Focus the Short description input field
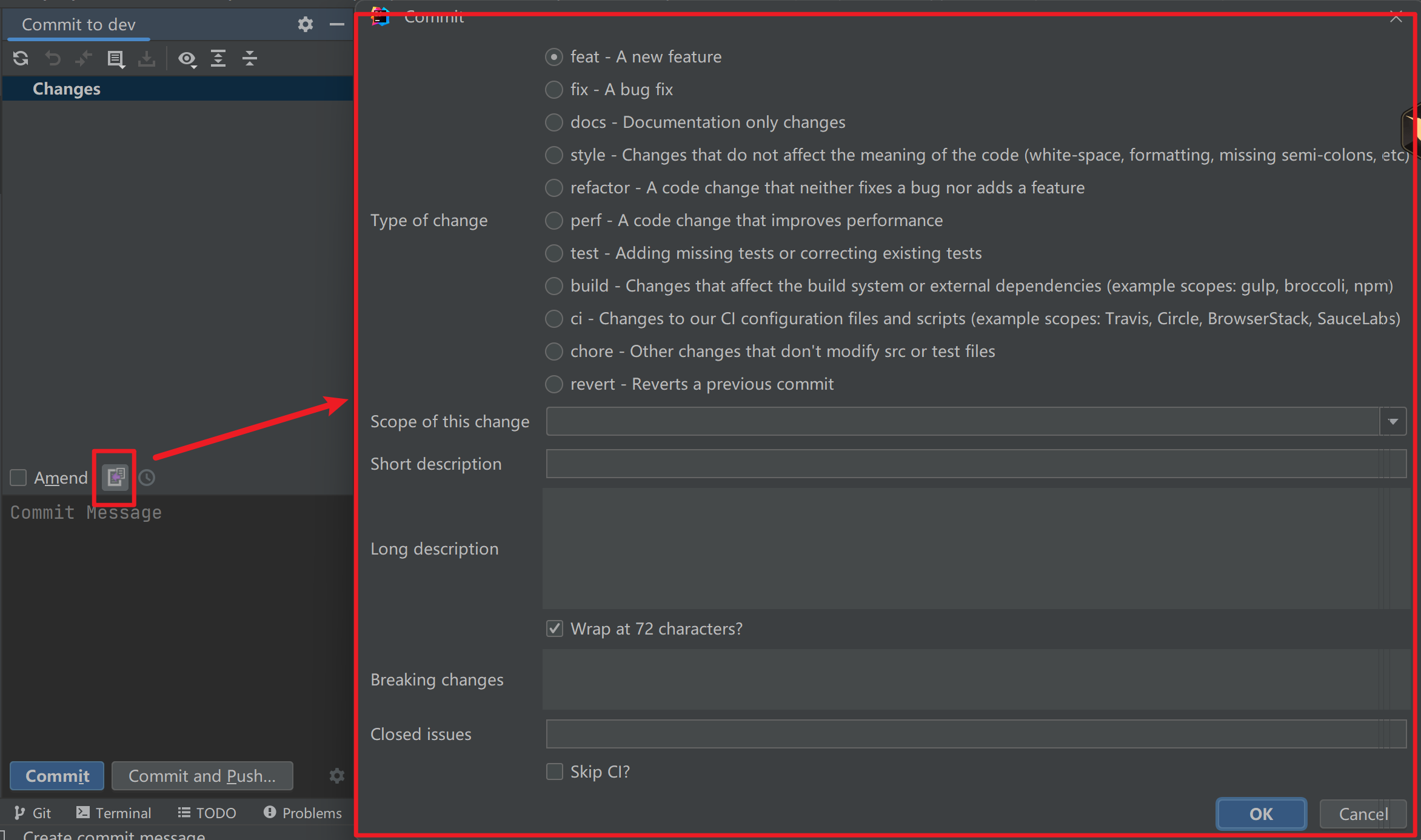The image size is (1421, 840). [970, 464]
